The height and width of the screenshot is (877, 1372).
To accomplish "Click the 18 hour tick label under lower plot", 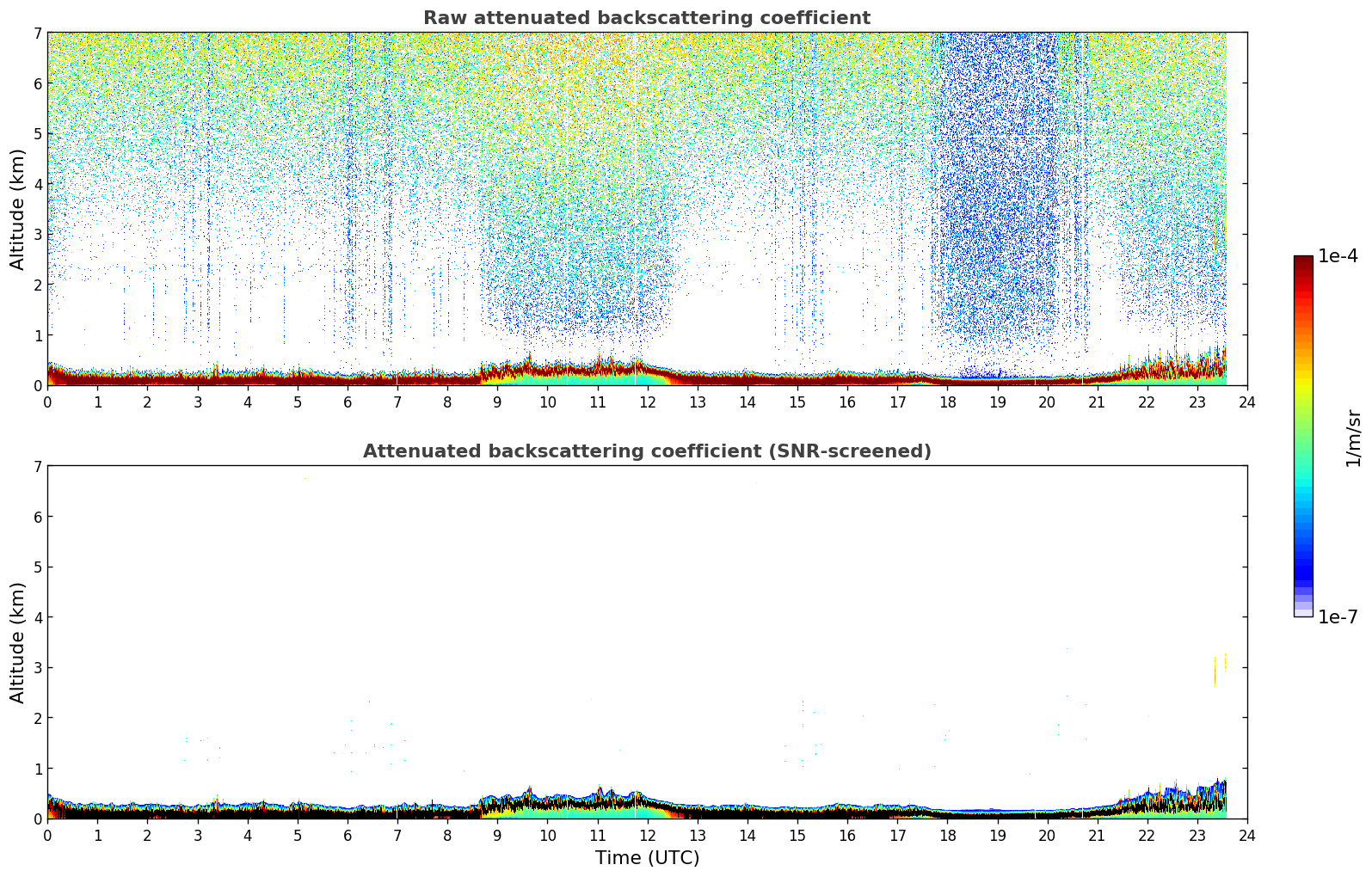I will [947, 836].
